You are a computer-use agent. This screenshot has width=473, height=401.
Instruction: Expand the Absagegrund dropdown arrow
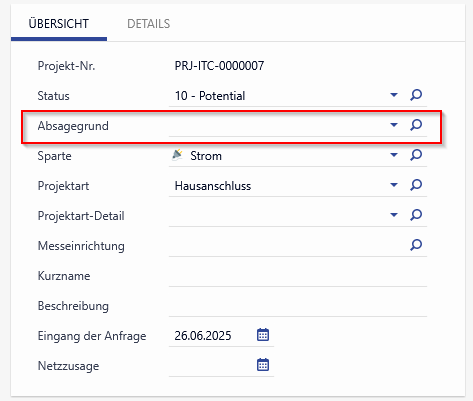(394, 125)
